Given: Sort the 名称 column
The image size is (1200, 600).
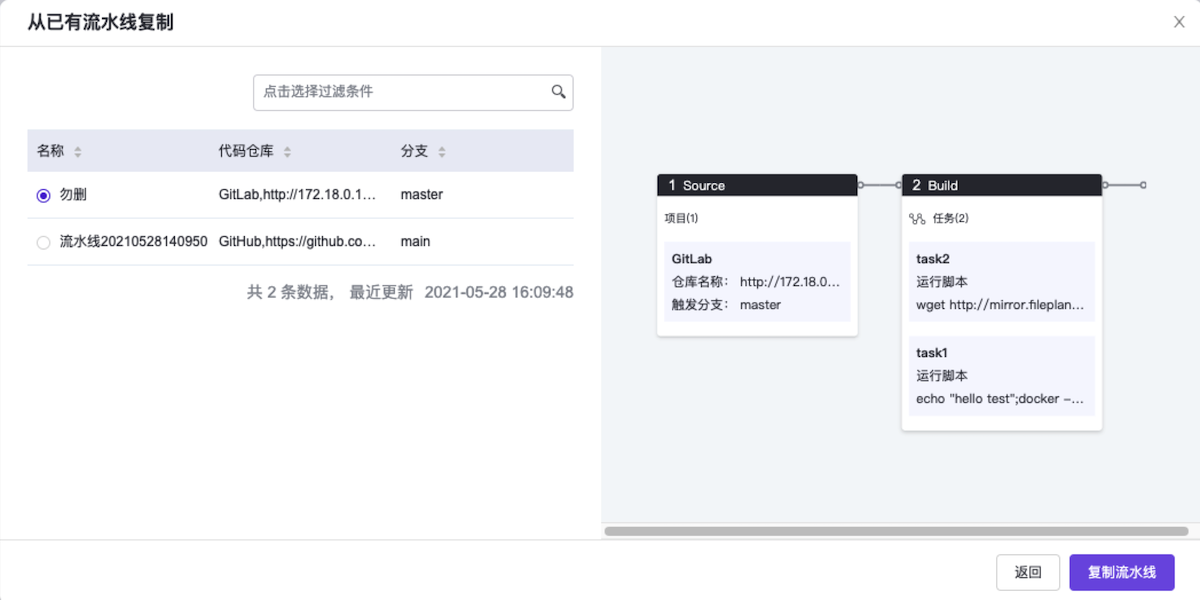Looking at the screenshot, I should pos(78,152).
